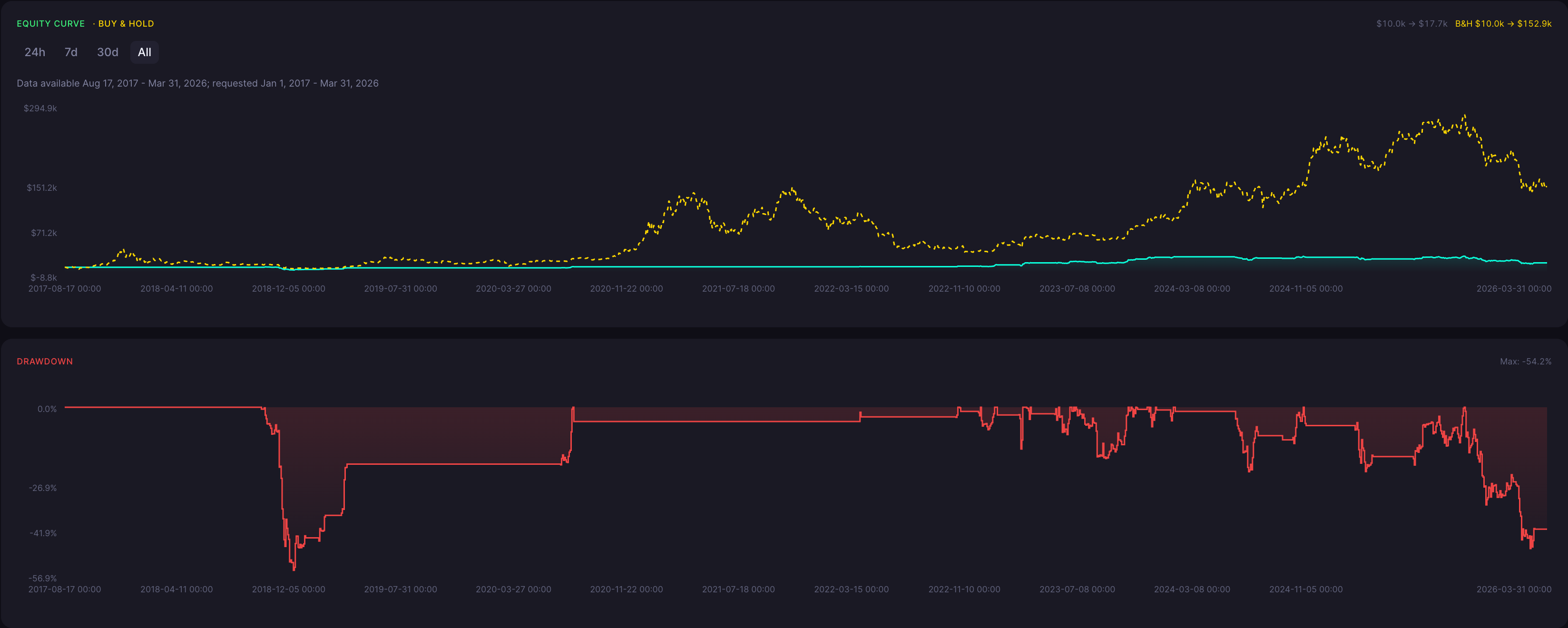Click the $294.9k equity axis label
The height and width of the screenshot is (628, 1568).
click(x=40, y=108)
